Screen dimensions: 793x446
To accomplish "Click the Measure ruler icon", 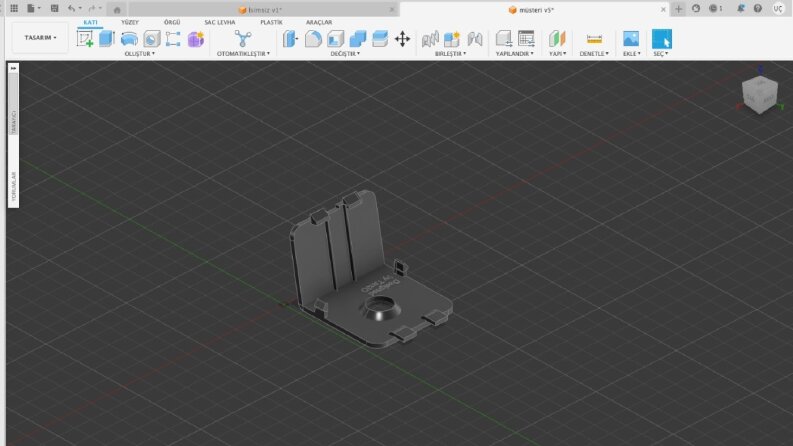I will click(x=594, y=39).
